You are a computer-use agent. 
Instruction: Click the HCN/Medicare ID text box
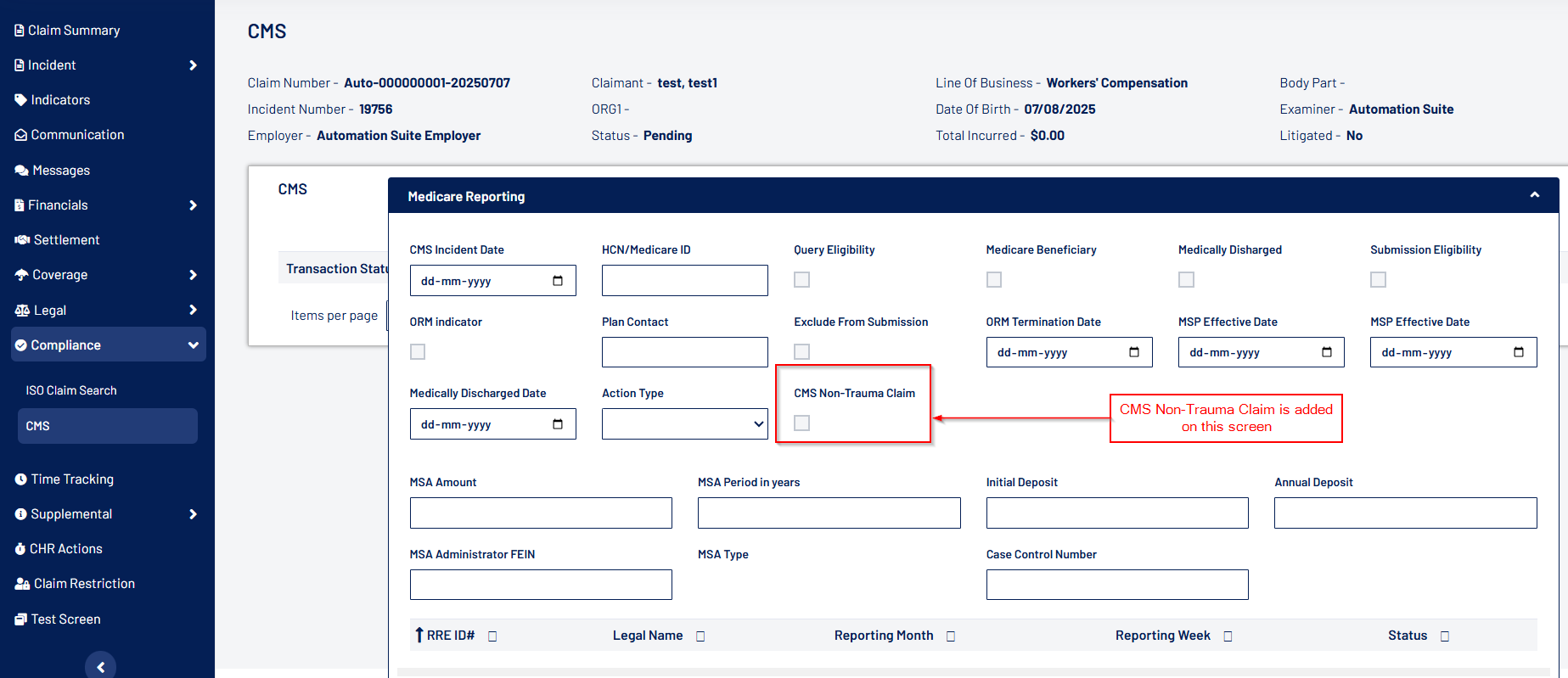pos(684,281)
